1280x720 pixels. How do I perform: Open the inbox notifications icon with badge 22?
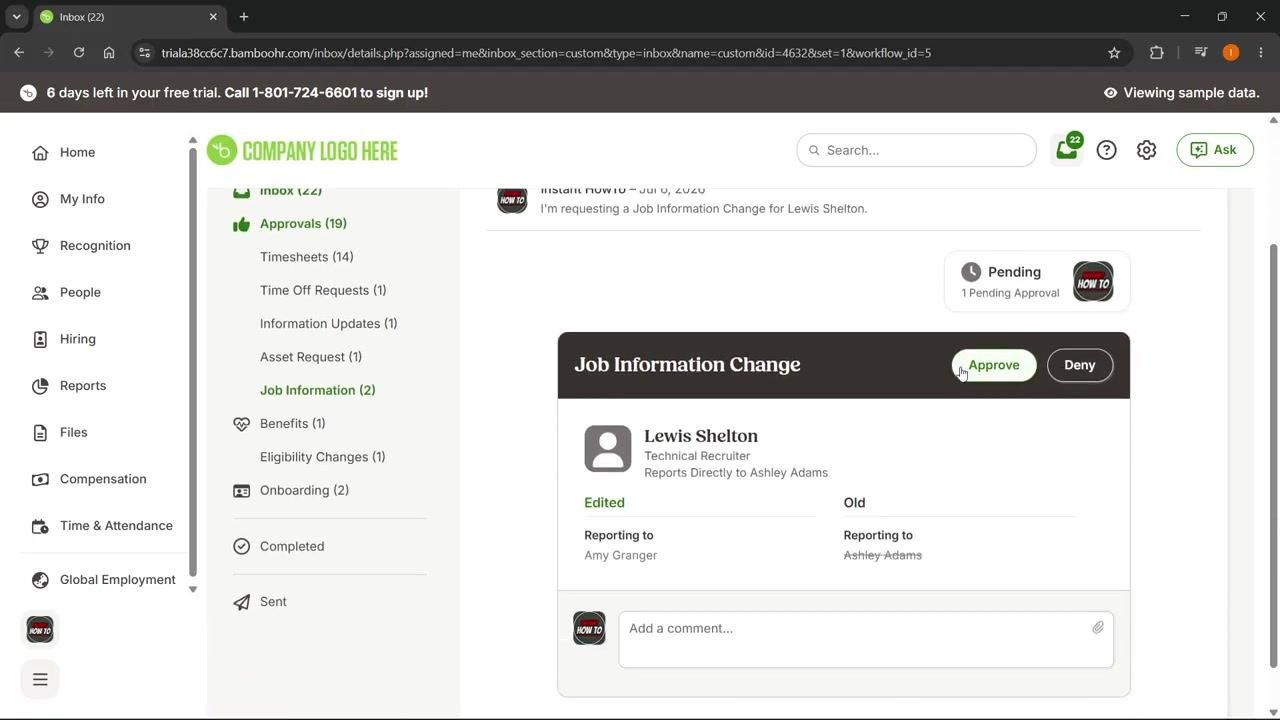(1067, 150)
